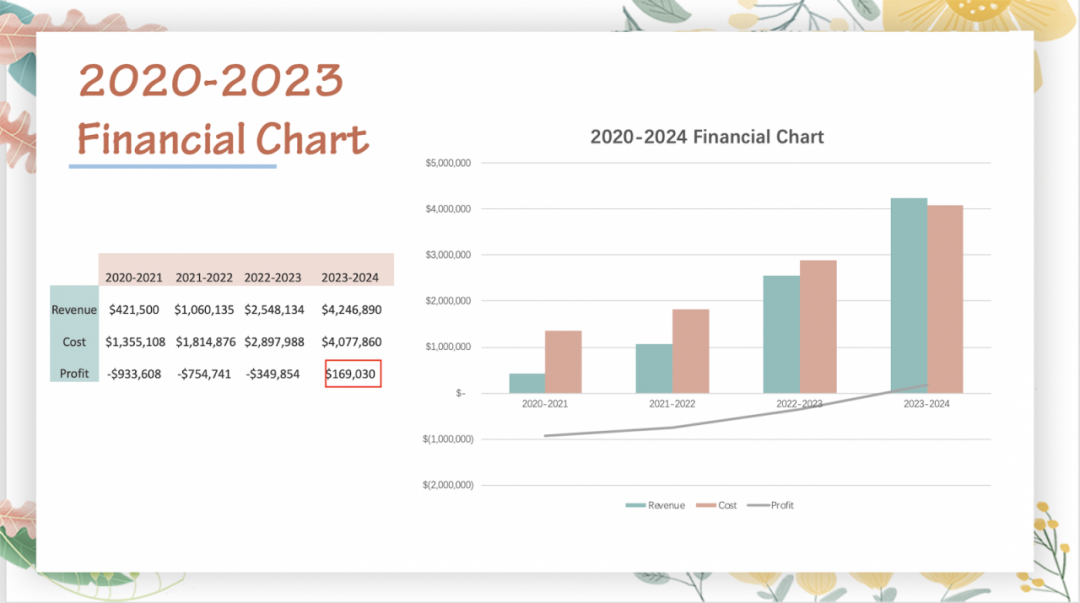
Task: Click the 2021-2022 category axis label
Action: [671, 404]
